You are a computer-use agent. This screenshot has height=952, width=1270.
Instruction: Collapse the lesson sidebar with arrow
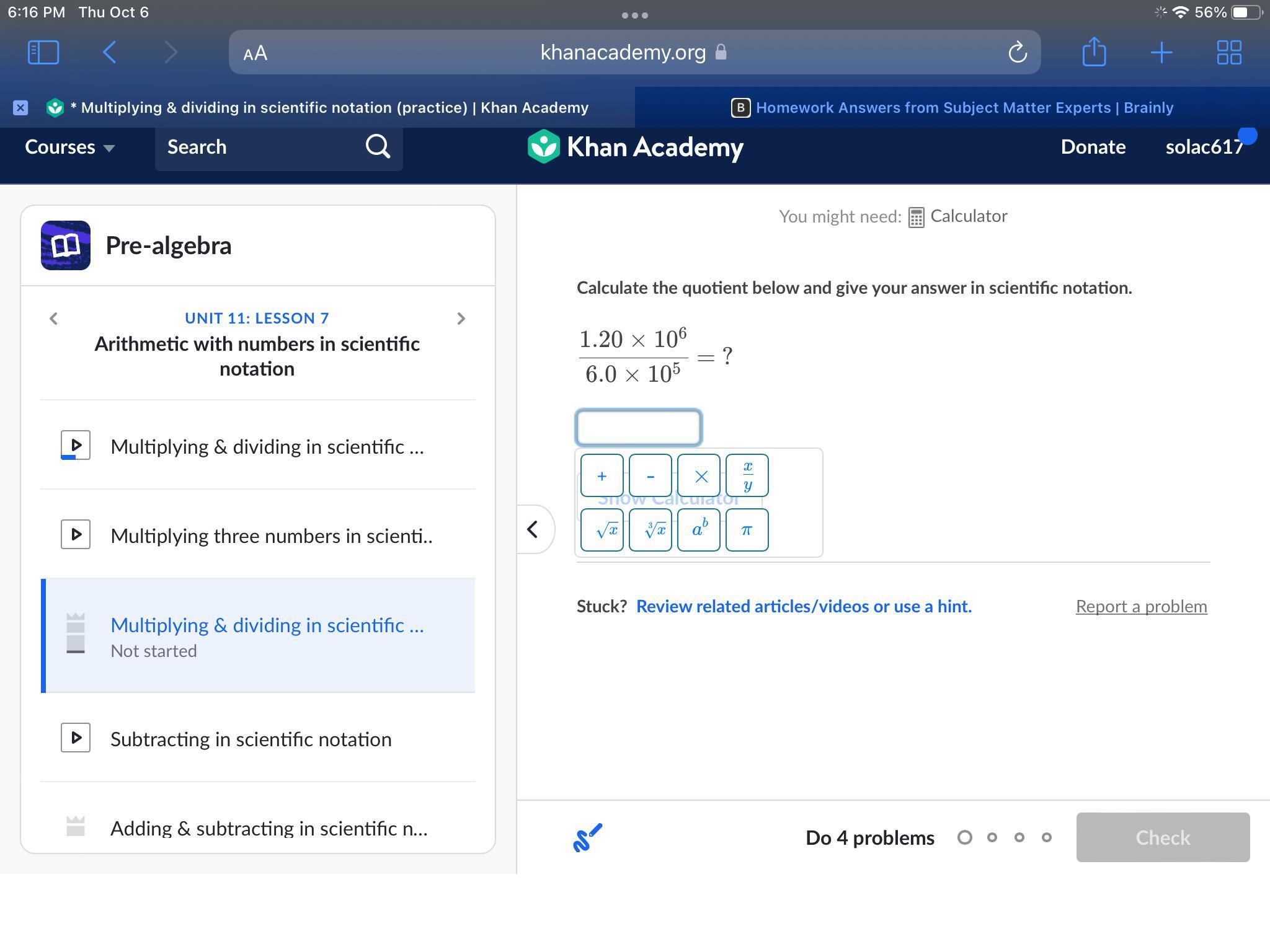point(533,529)
